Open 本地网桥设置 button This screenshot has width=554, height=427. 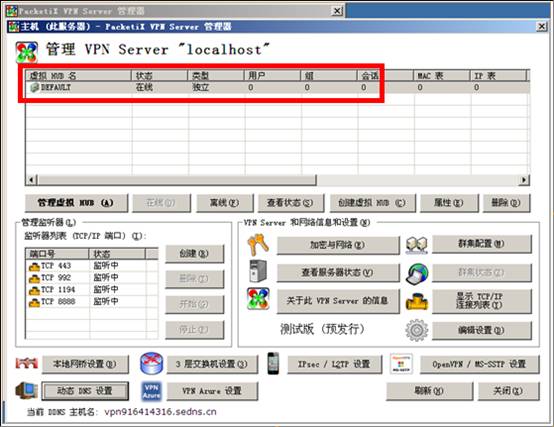pos(85,364)
